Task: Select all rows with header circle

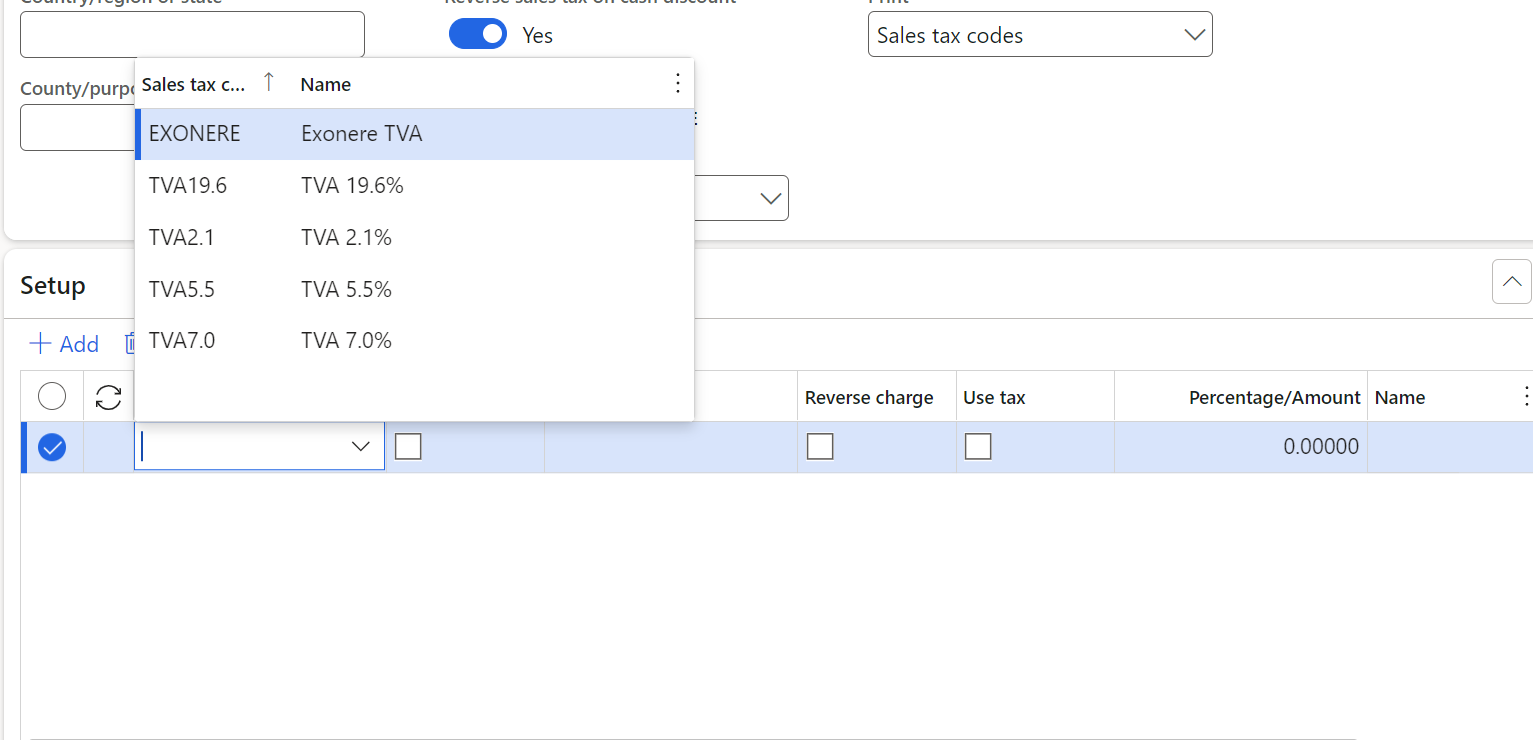Action: coord(52,397)
